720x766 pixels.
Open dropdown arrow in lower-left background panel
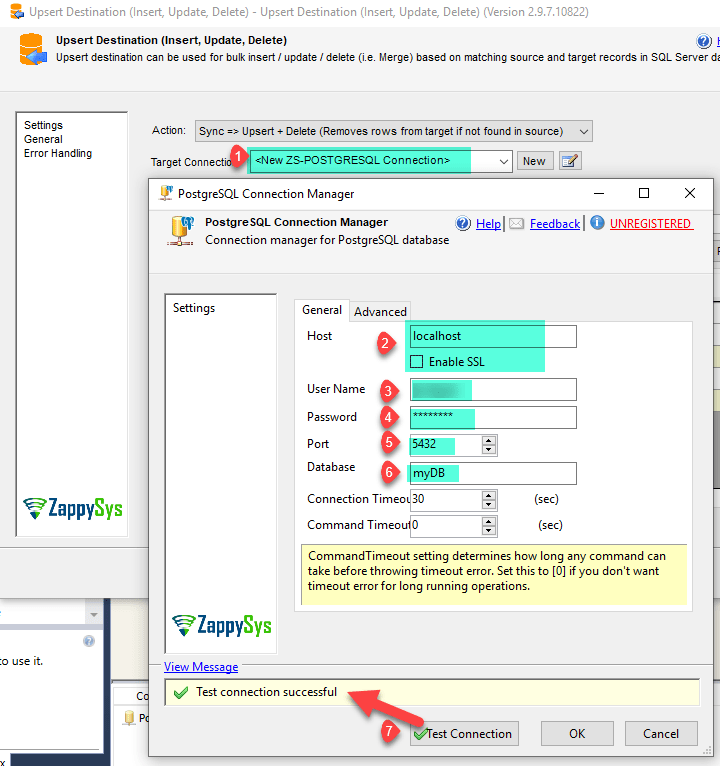(x=94, y=615)
